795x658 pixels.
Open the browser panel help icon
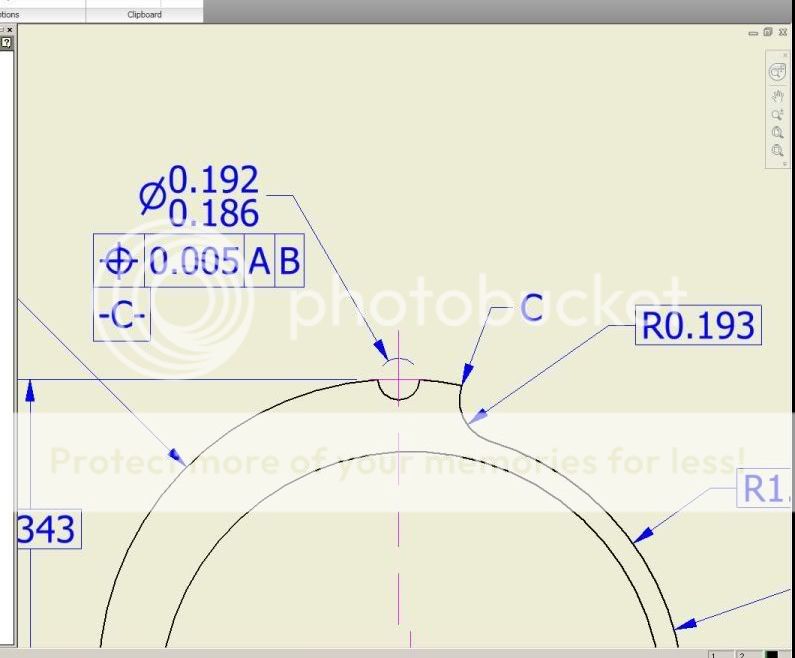point(6,42)
